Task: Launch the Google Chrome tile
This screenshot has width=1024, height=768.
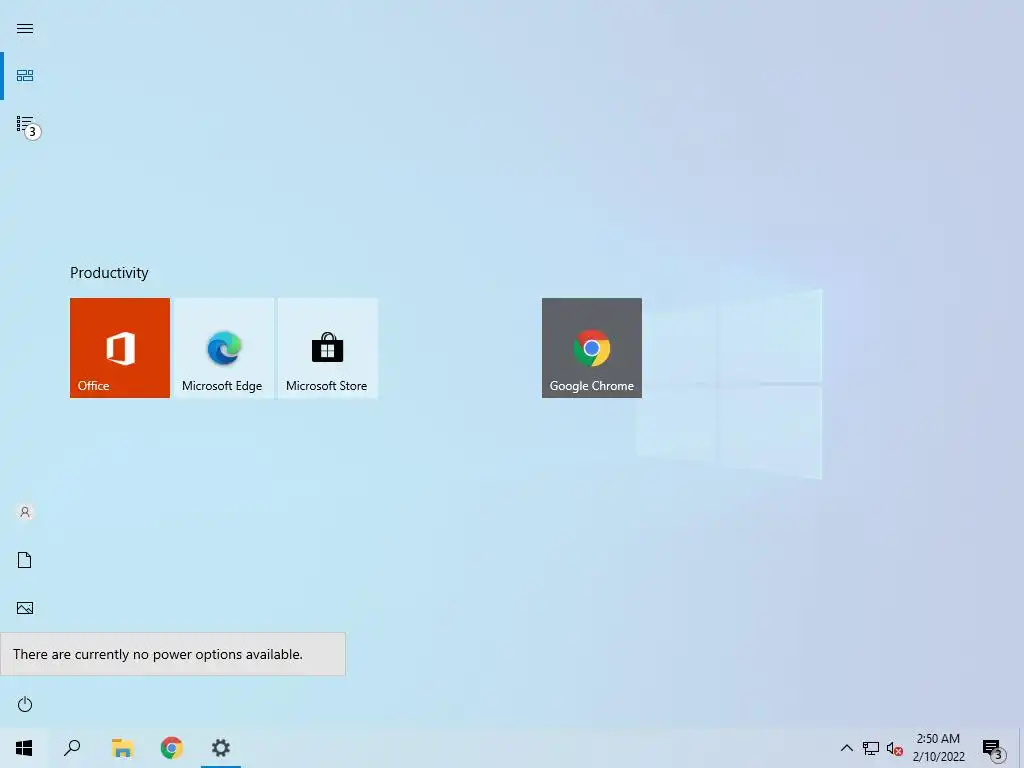Action: pos(592,347)
